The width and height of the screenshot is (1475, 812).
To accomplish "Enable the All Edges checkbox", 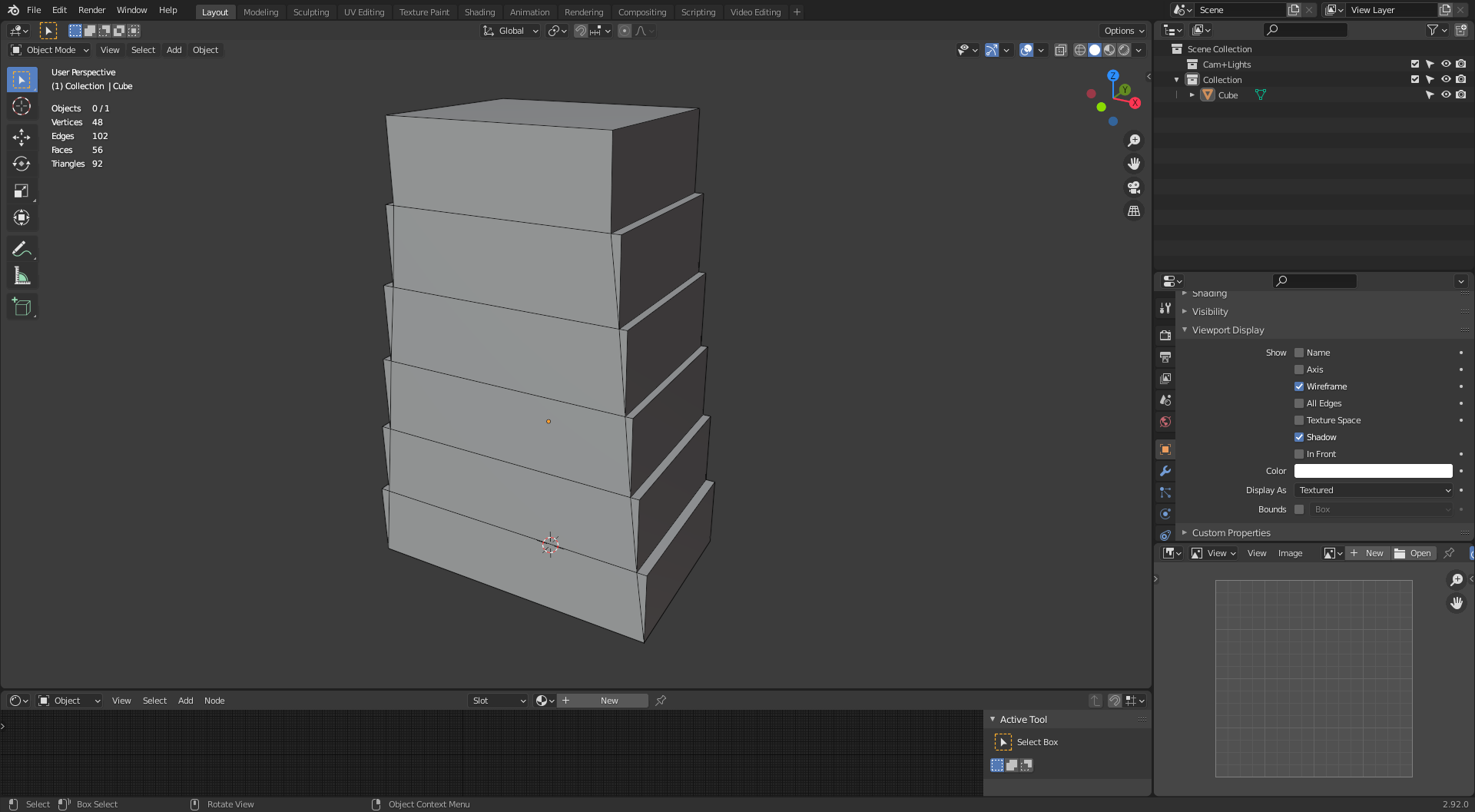I will click(x=1299, y=403).
